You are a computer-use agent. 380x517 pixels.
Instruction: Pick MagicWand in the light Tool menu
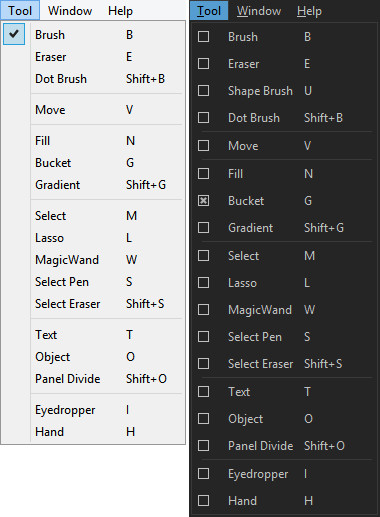coord(107,260)
